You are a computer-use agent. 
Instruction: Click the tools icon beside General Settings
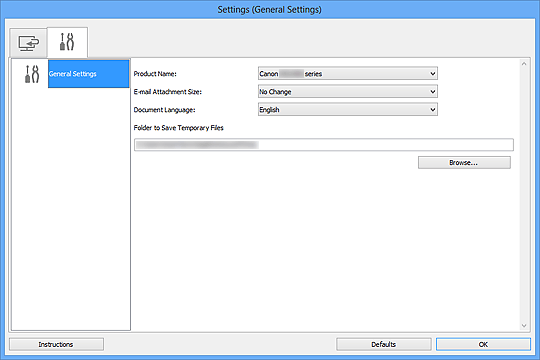tap(32, 74)
